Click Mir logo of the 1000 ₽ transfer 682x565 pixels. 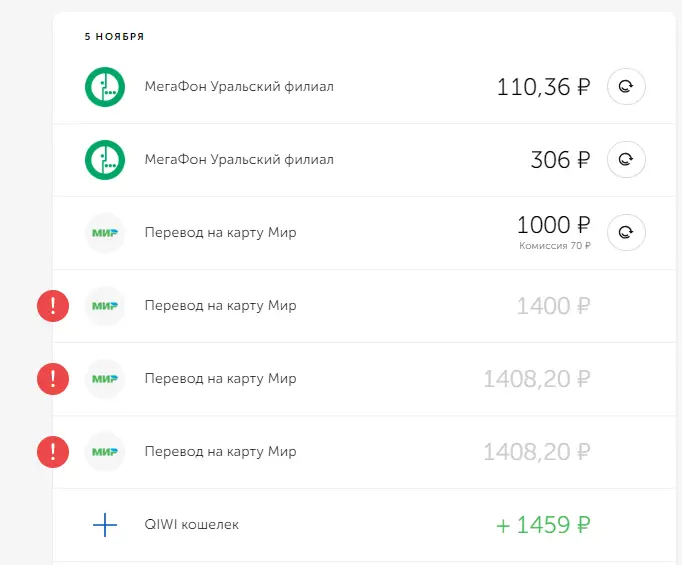click(x=105, y=233)
